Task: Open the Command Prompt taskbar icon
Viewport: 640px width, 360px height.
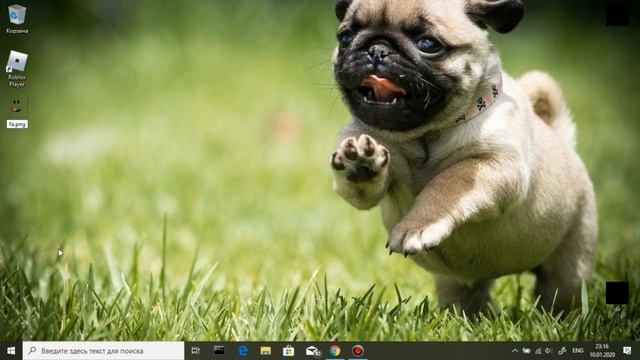Action: [219, 351]
